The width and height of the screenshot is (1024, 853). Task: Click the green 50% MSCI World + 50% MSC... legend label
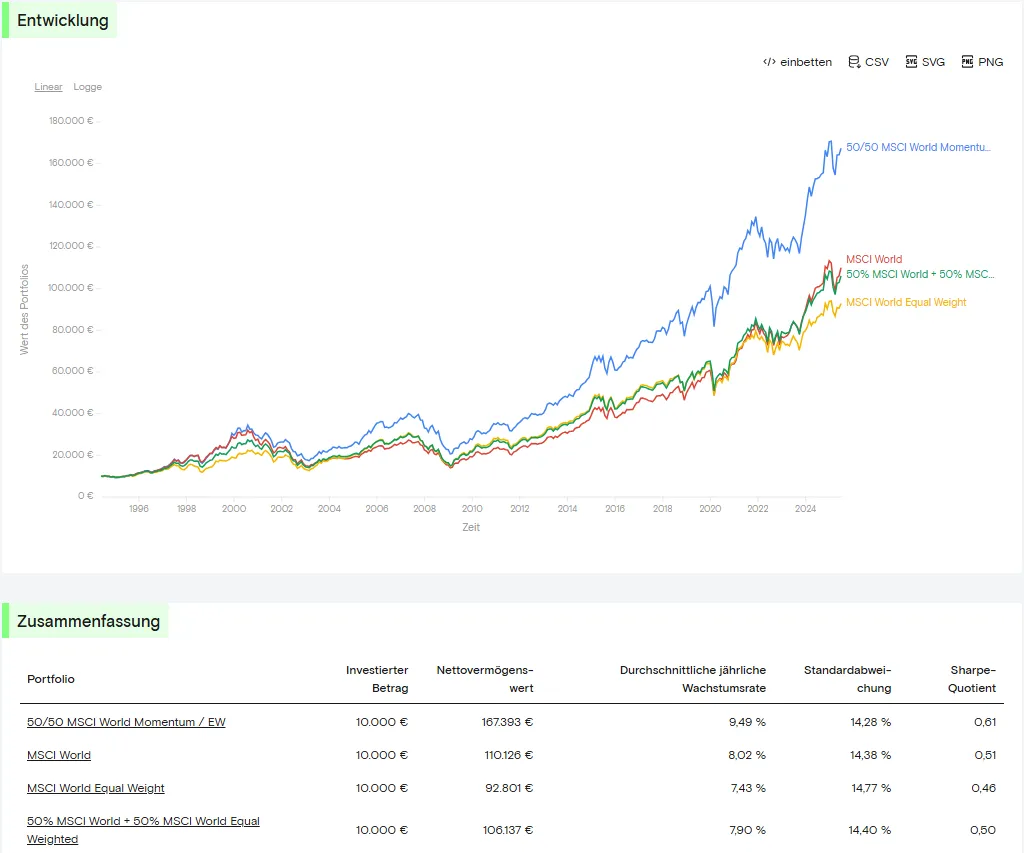pyautogui.click(x=920, y=274)
